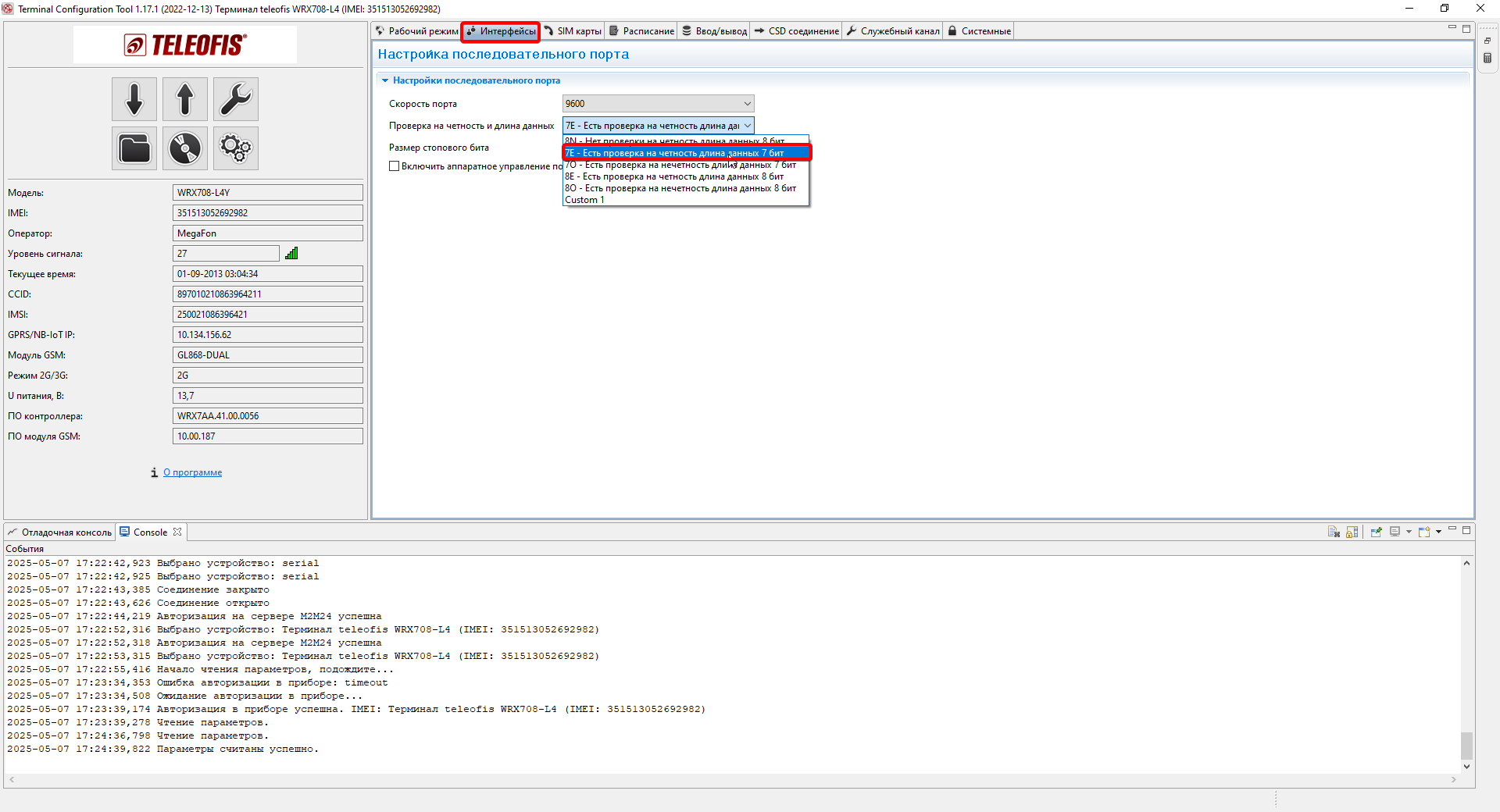Enable hardware flow control checkbox
The image size is (1500, 812).
click(395, 166)
